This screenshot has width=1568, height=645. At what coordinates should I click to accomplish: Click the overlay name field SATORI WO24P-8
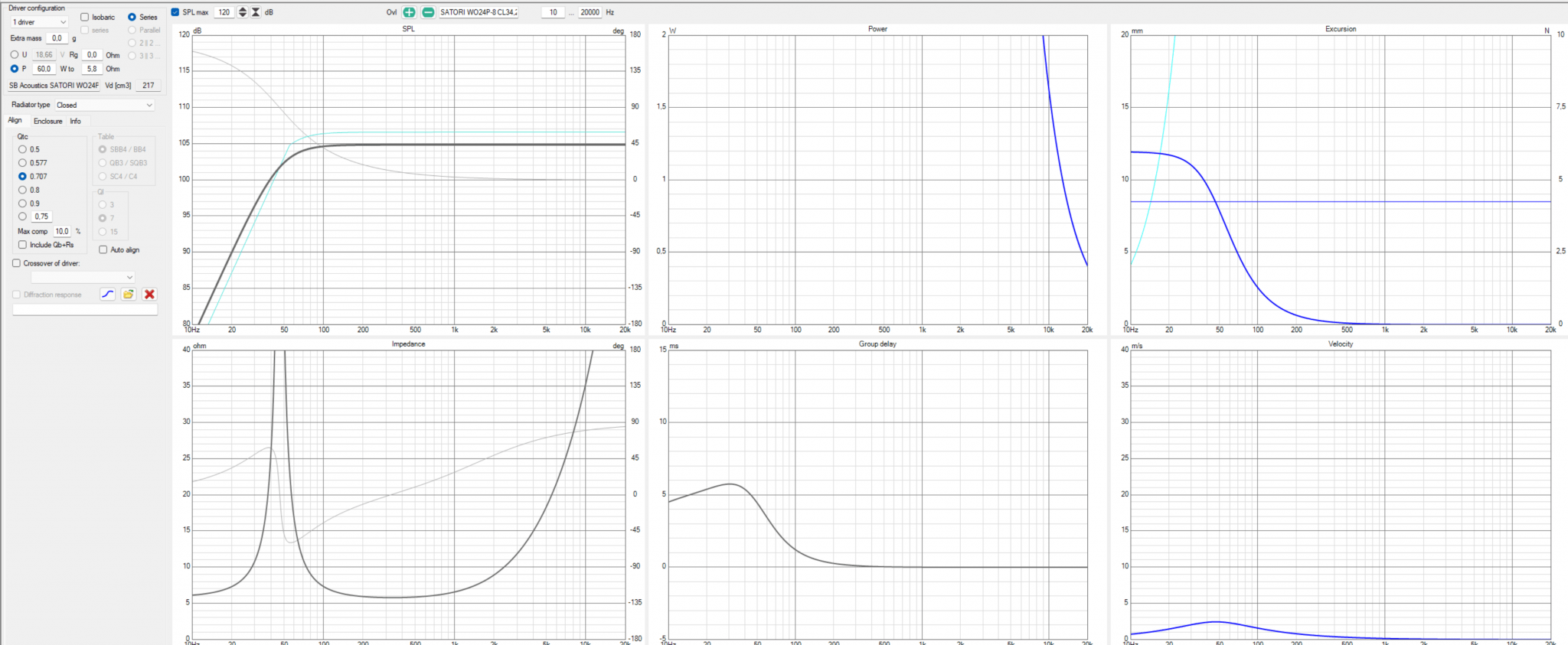click(479, 12)
